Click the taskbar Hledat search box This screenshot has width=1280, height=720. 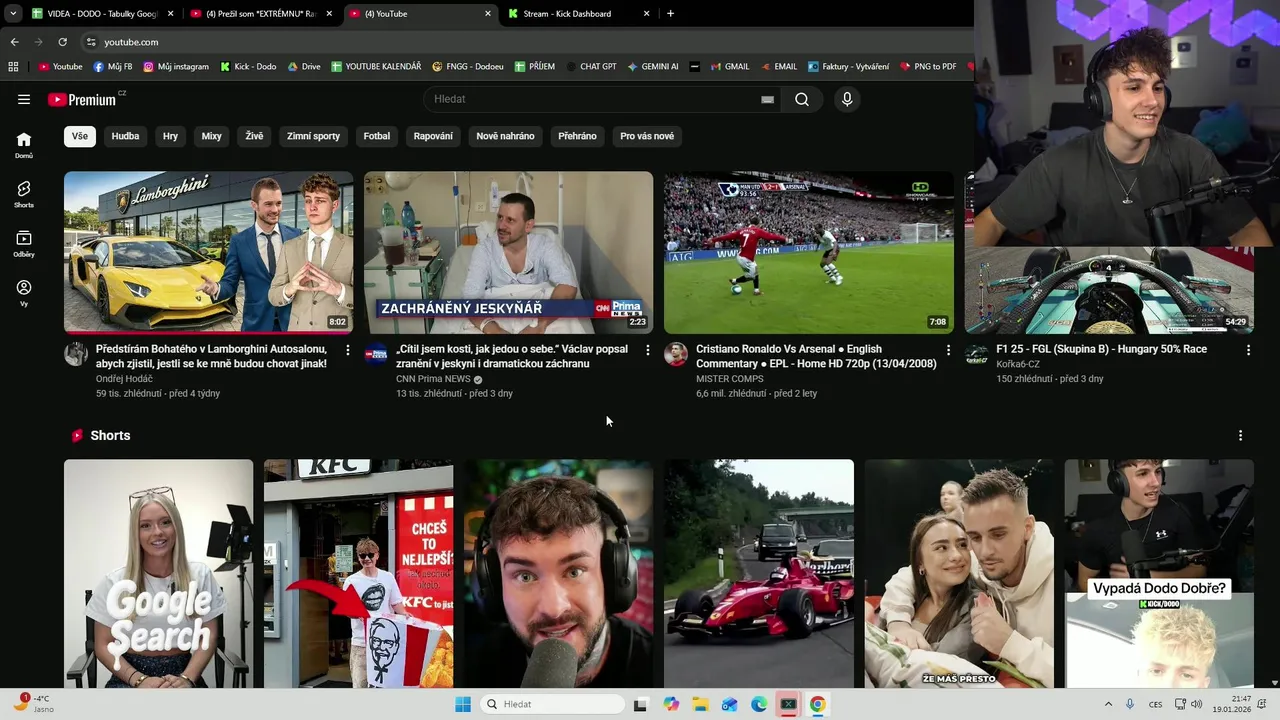click(552, 704)
